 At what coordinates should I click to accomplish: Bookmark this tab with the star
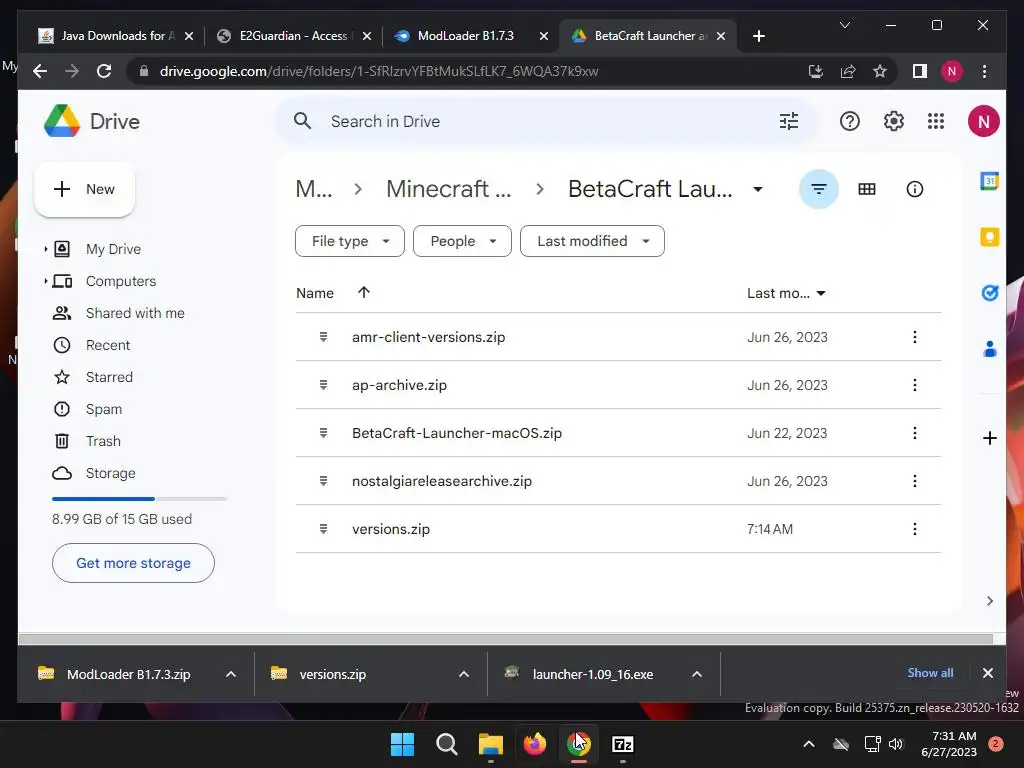pos(880,71)
